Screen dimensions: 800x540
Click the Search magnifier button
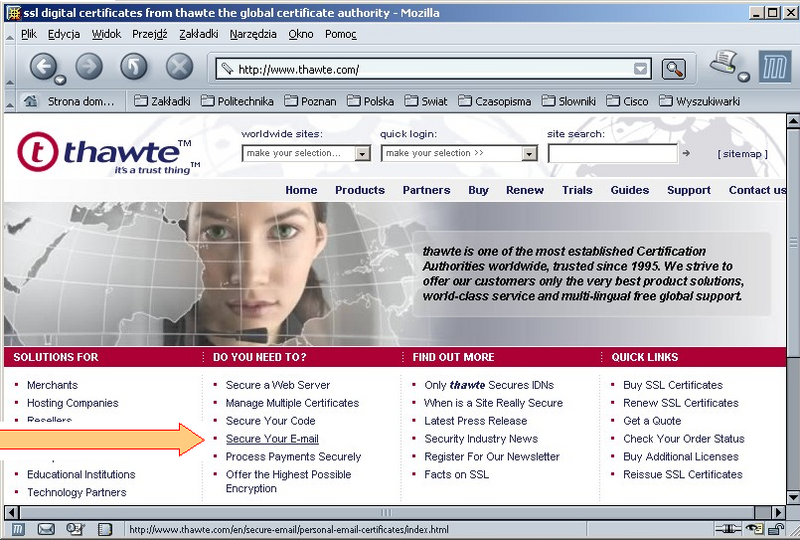[x=673, y=68]
